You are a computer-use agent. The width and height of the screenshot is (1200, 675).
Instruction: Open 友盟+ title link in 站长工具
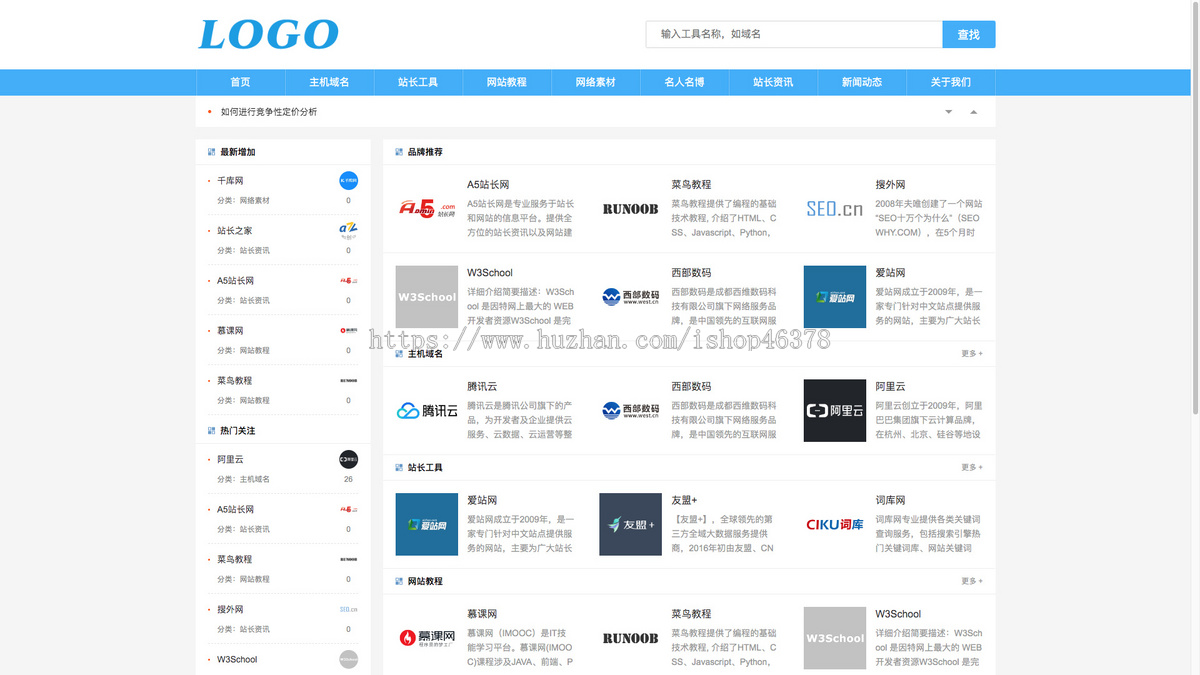[684, 500]
